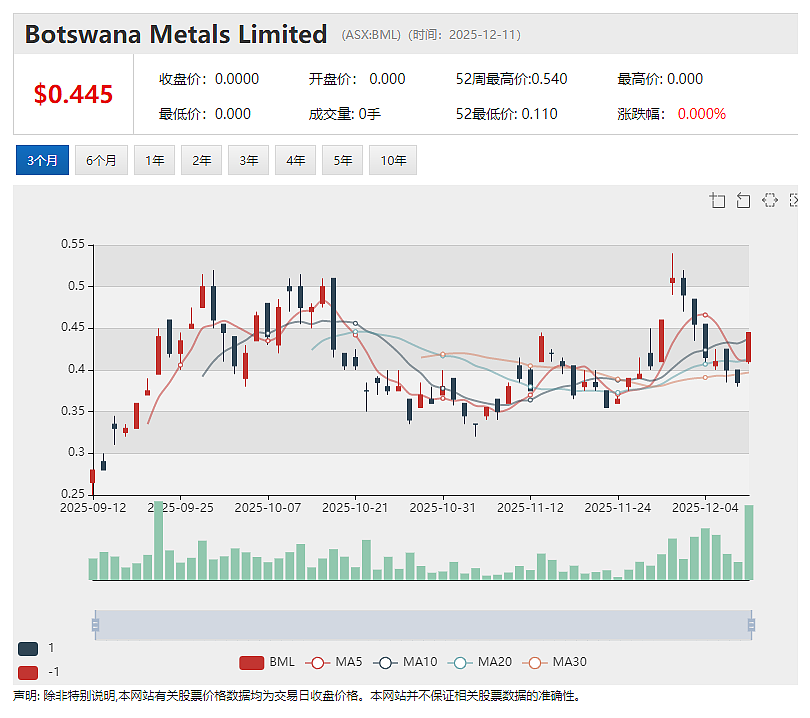810x718 pixels.
Task: Show the 10年 chart range
Action: (x=393, y=160)
